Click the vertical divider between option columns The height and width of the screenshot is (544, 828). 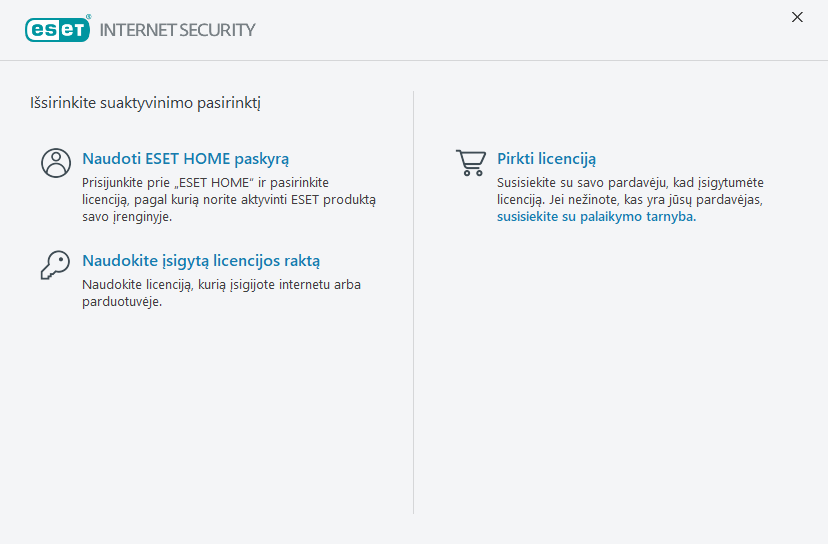[x=414, y=300]
